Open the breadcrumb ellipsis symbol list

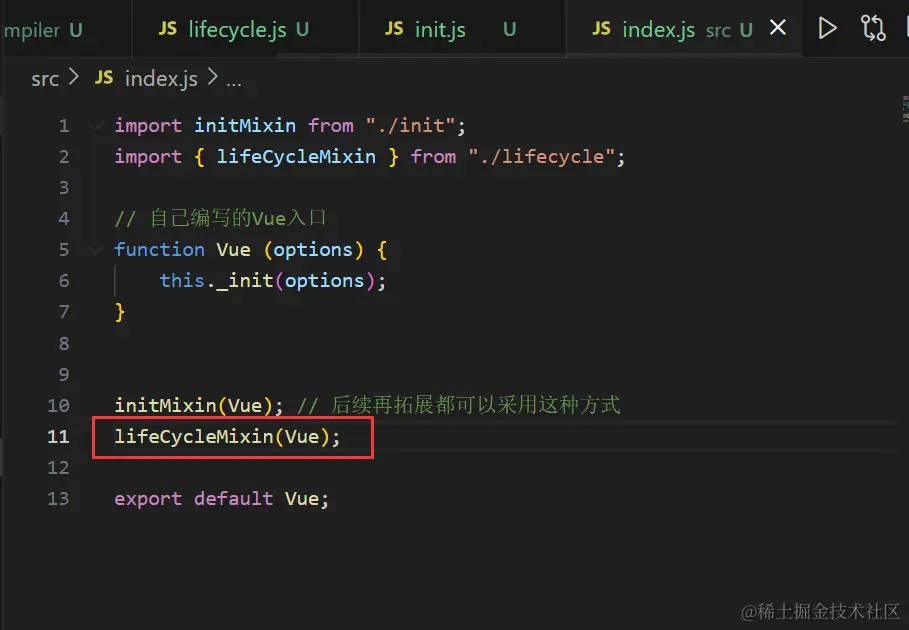tap(234, 81)
